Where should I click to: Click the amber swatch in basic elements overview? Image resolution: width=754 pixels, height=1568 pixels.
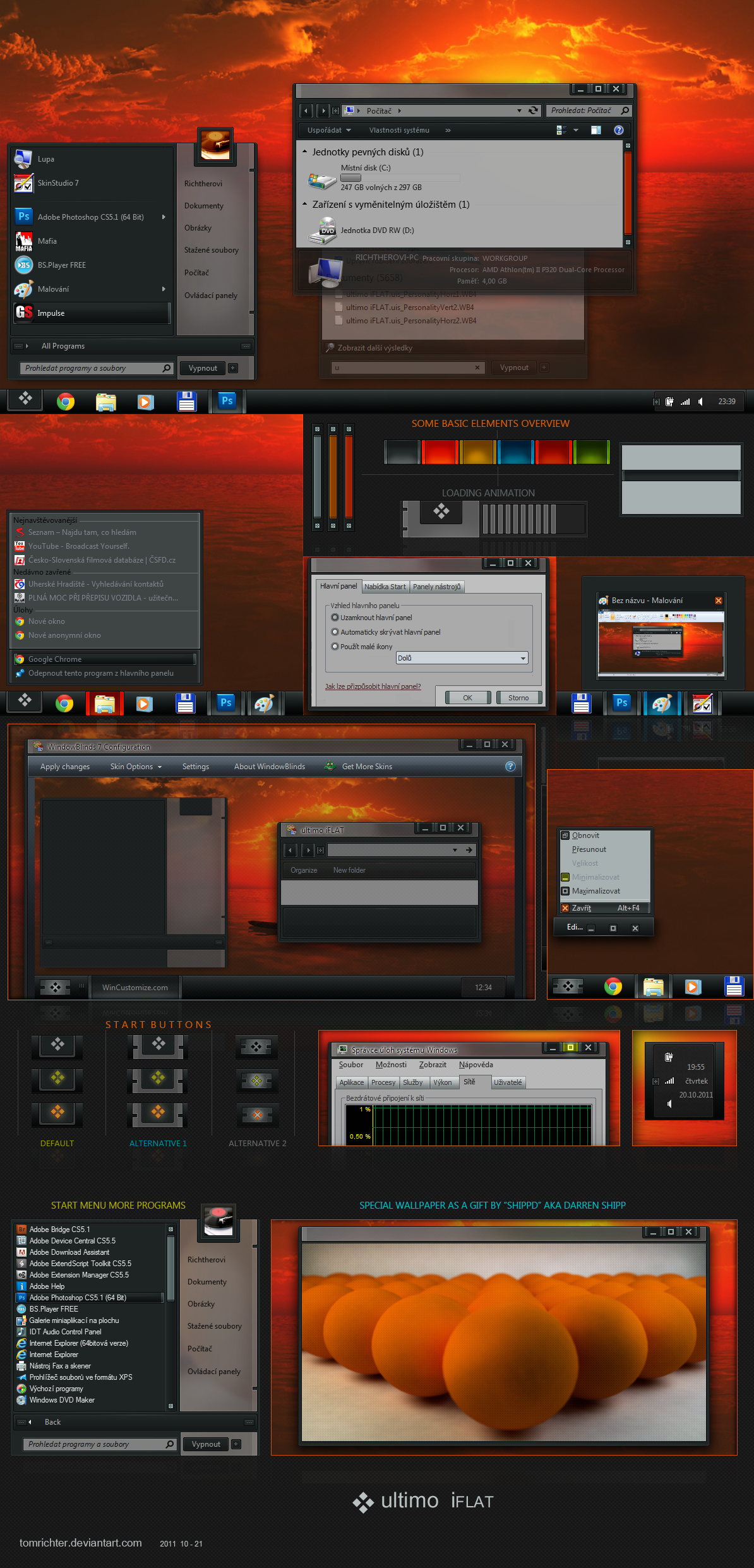477,452
